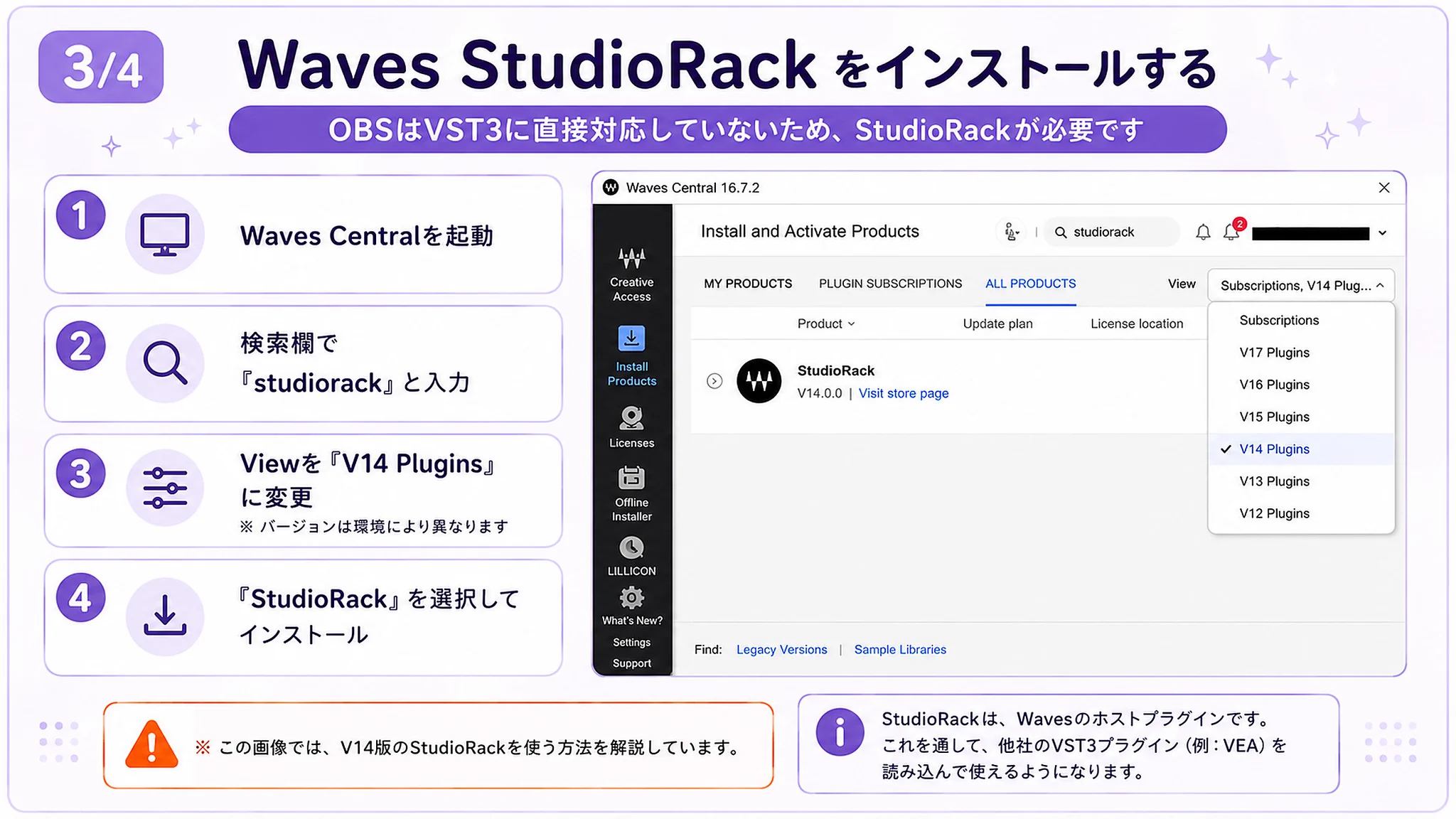Open notifications bell with the red 2 badge
The height and width of the screenshot is (819, 1456).
click(1233, 231)
